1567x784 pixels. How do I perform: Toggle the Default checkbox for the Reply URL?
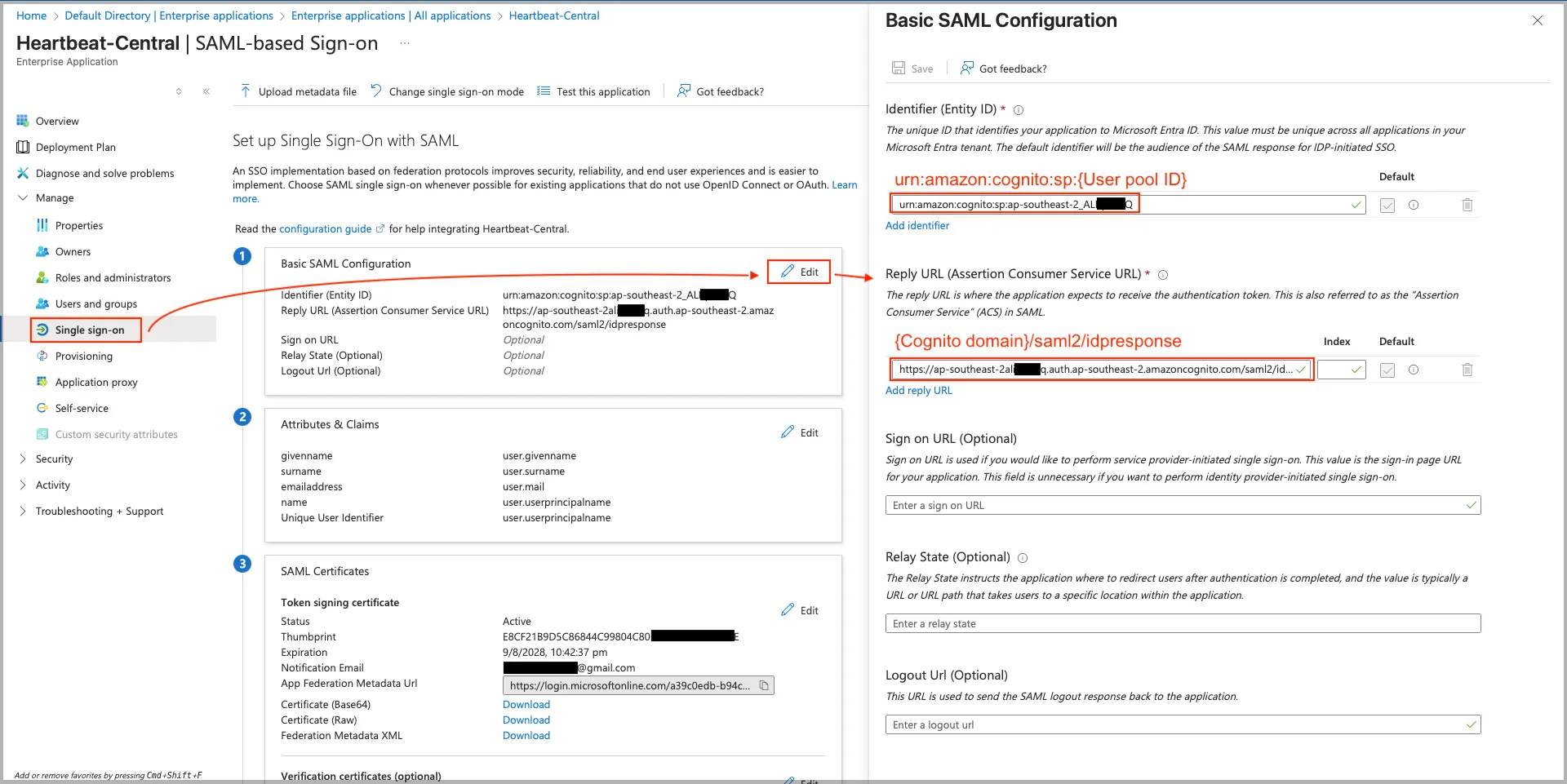pos(1387,370)
